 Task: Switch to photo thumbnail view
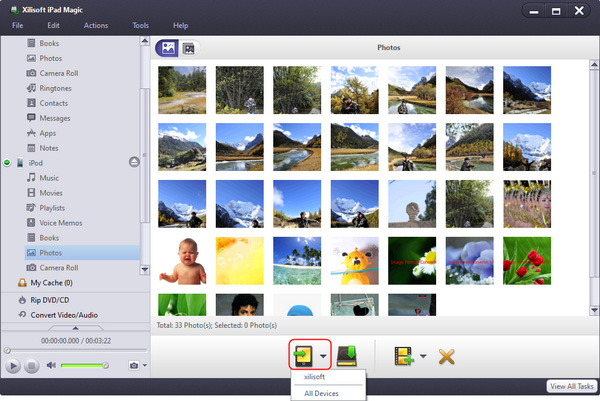click(x=167, y=47)
